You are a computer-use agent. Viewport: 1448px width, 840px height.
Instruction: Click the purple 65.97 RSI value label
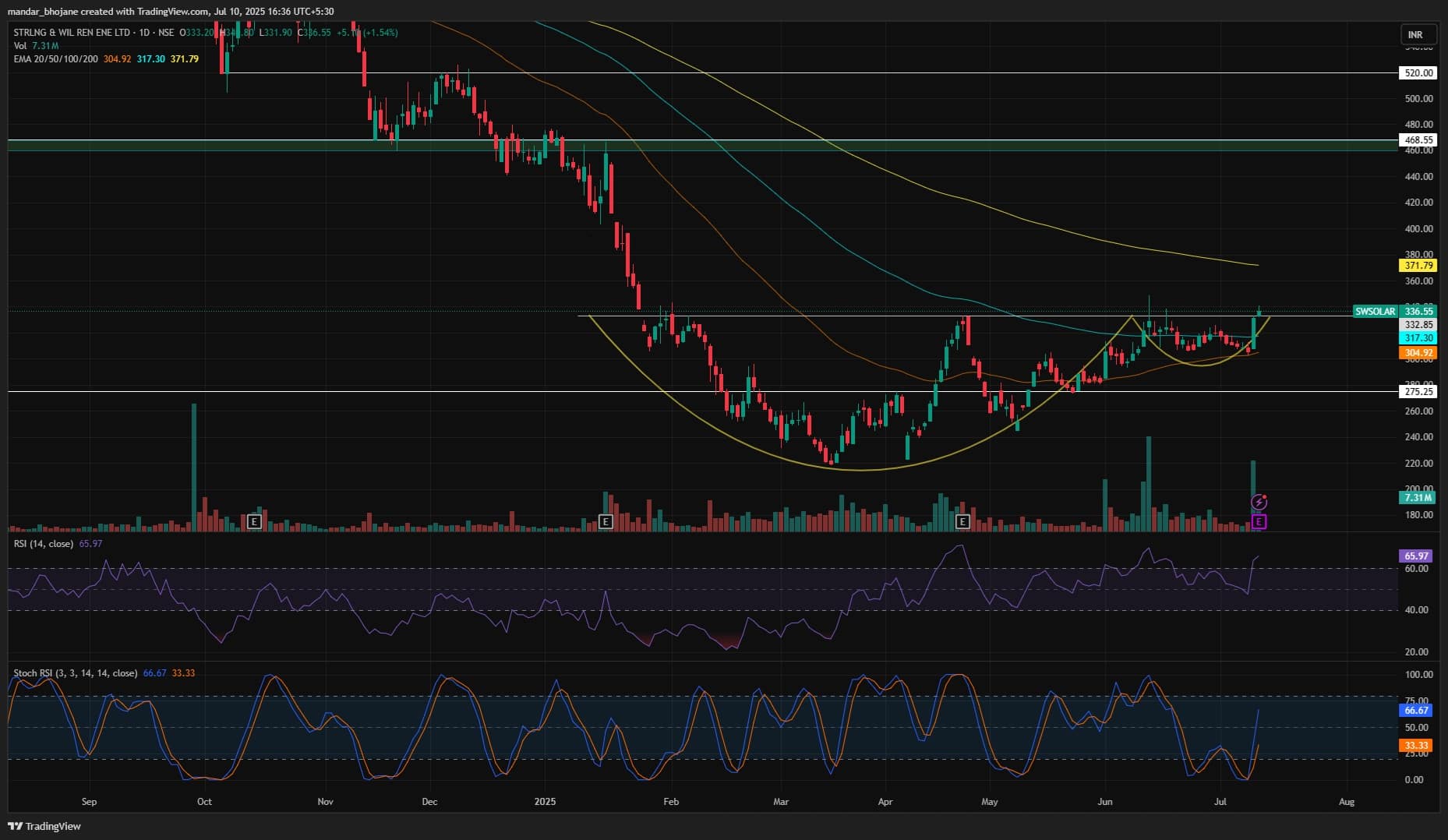[1416, 556]
